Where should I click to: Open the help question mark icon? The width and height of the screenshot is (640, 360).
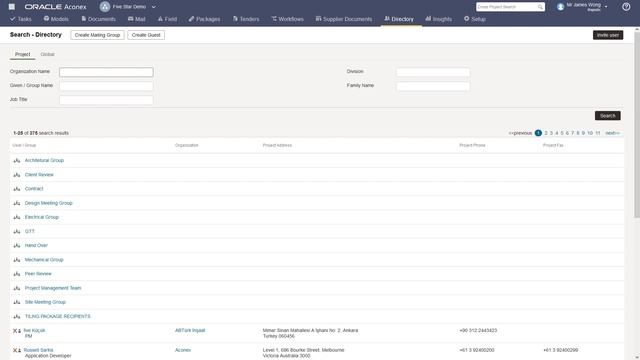click(x=626, y=7)
